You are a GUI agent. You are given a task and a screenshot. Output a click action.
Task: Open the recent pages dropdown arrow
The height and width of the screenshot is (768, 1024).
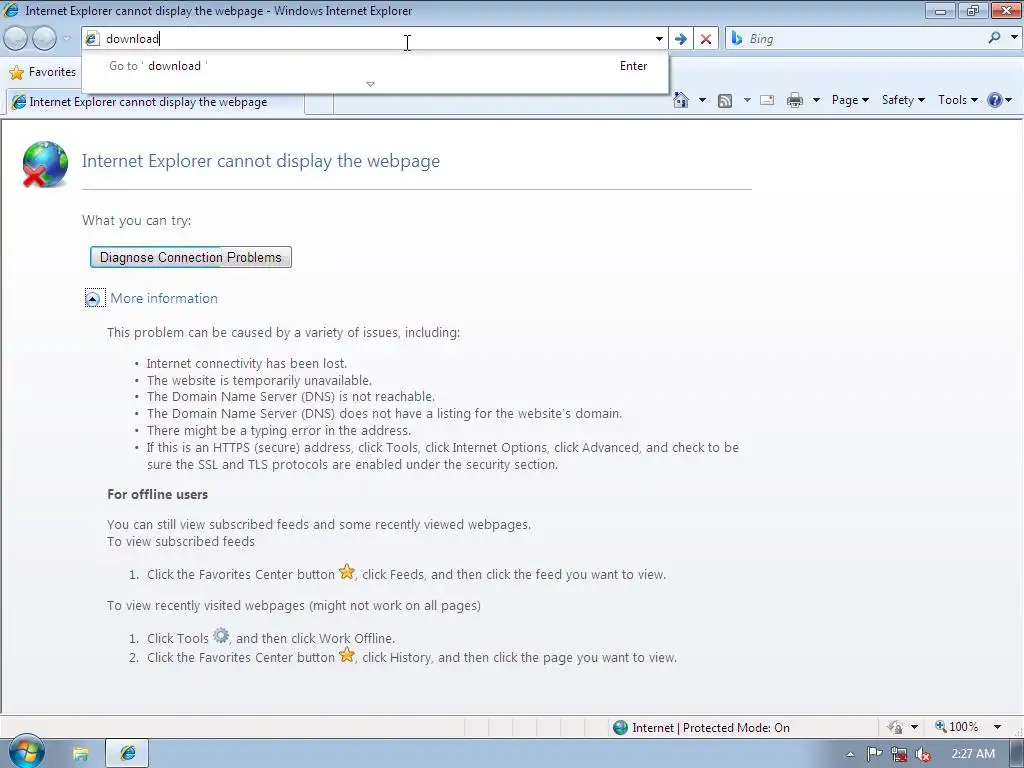(x=66, y=39)
